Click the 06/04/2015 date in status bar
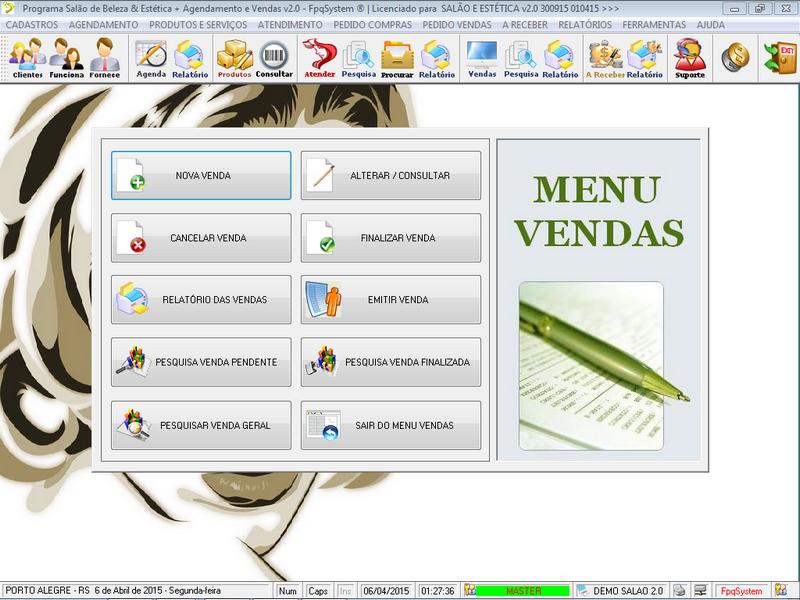Image resolution: width=800 pixels, height=600 pixels. coord(386,591)
